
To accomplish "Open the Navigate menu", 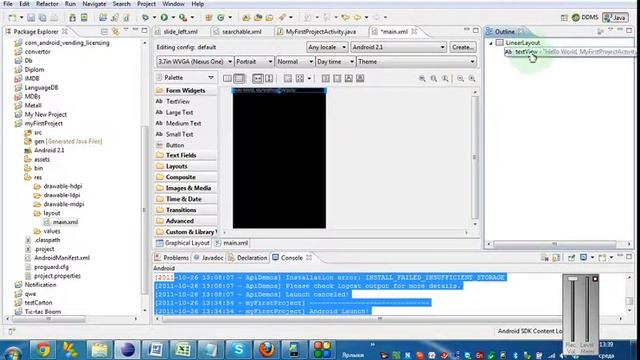I will click(x=94, y=4).
